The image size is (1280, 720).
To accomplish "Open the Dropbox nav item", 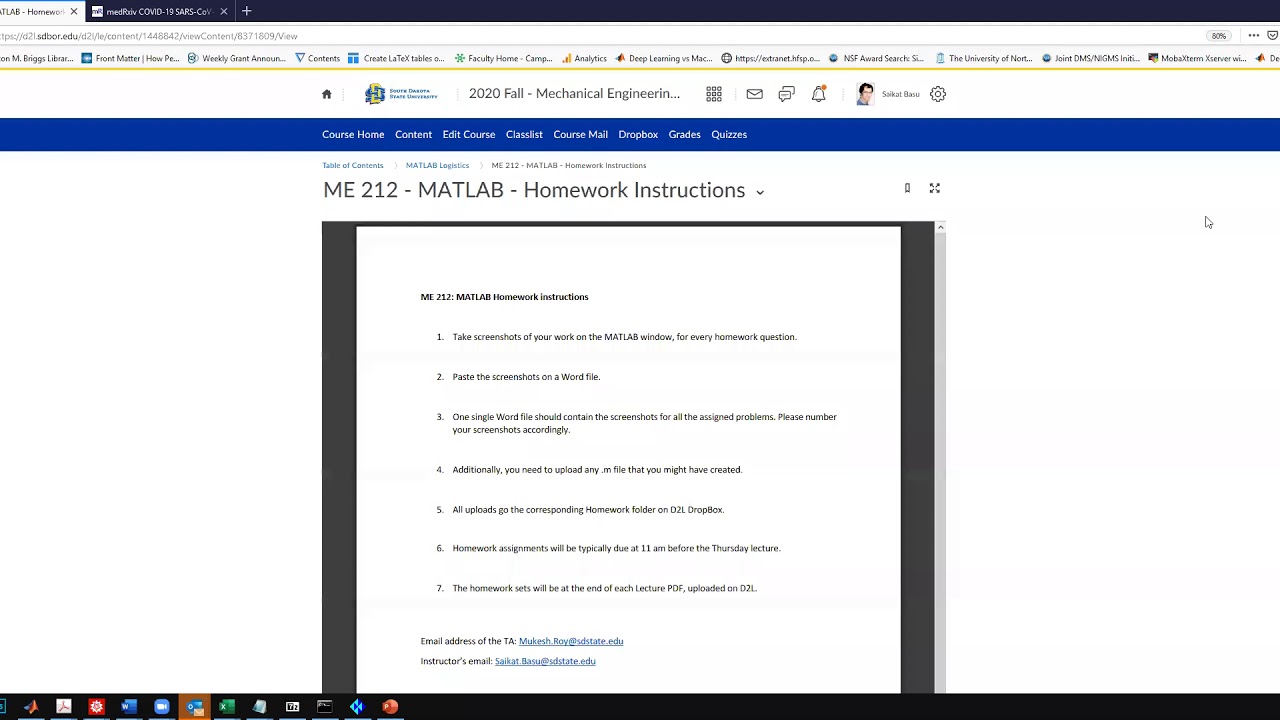I will pos(638,134).
